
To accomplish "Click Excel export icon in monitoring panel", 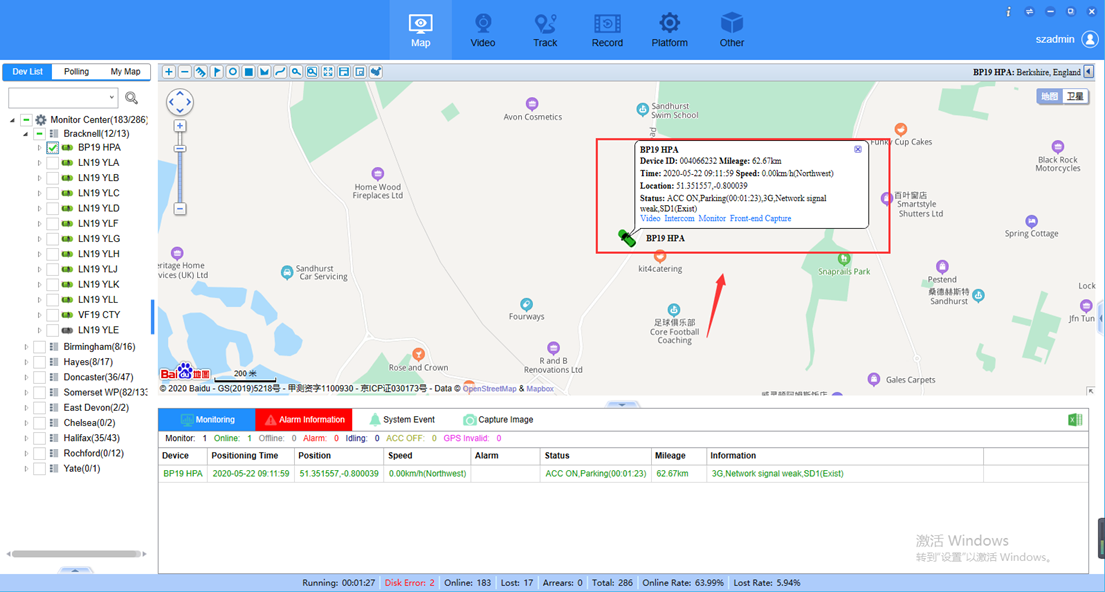I will click(x=1075, y=420).
